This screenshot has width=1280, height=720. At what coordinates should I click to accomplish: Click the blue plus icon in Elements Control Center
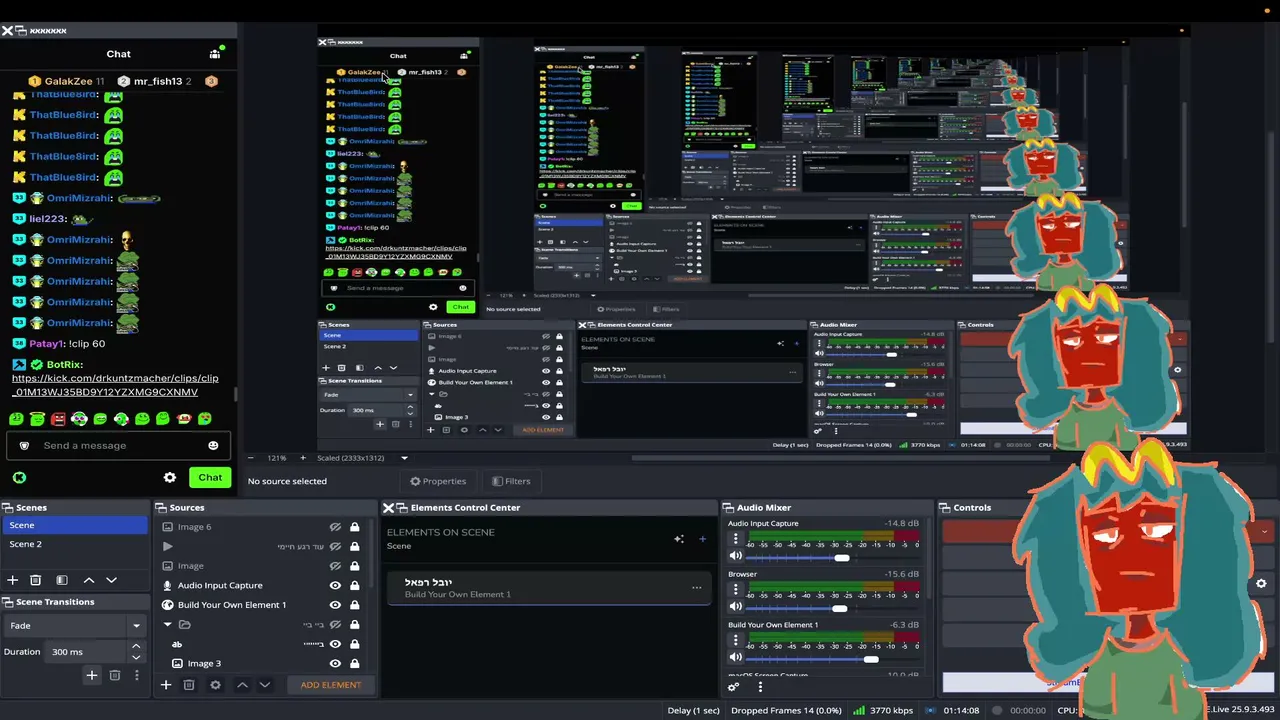(x=702, y=539)
